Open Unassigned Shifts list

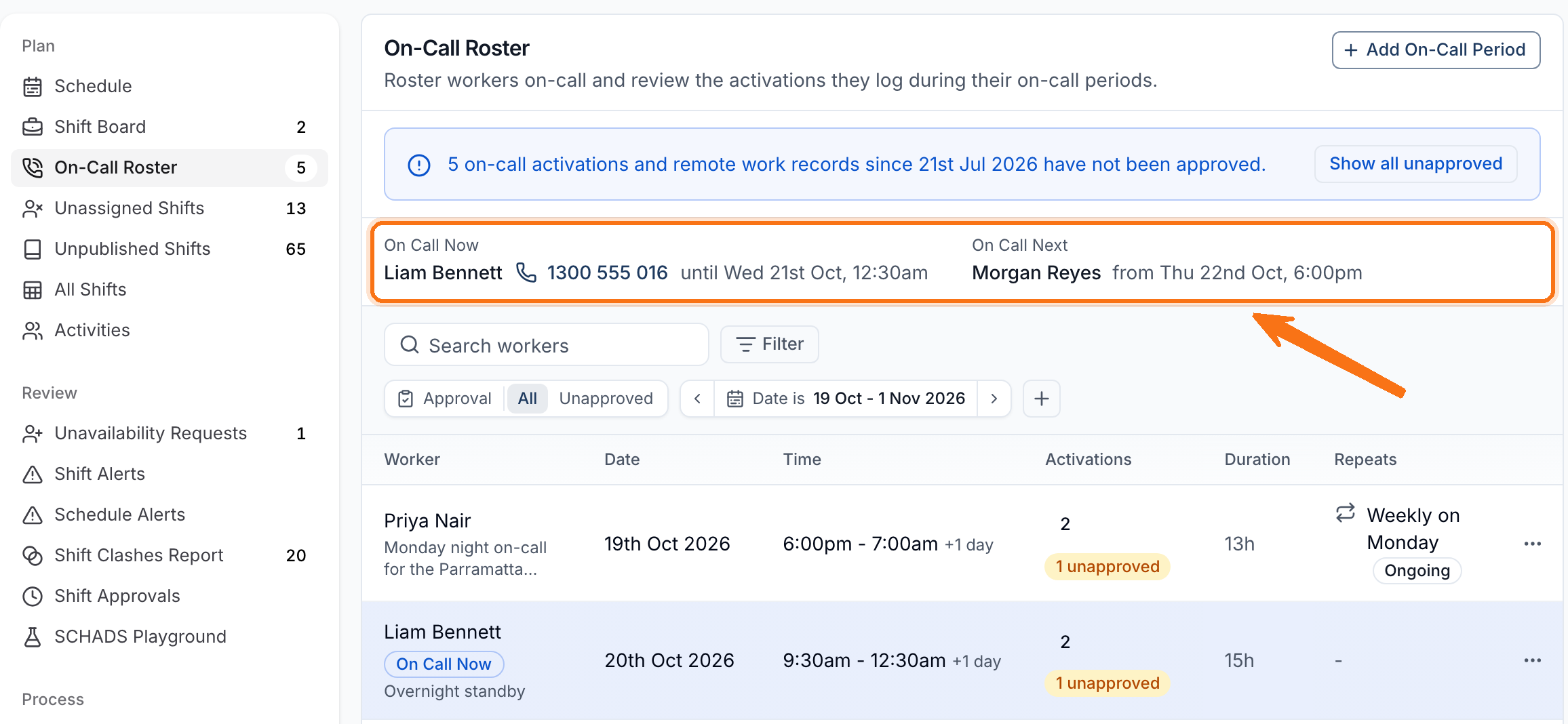click(x=170, y=208)
